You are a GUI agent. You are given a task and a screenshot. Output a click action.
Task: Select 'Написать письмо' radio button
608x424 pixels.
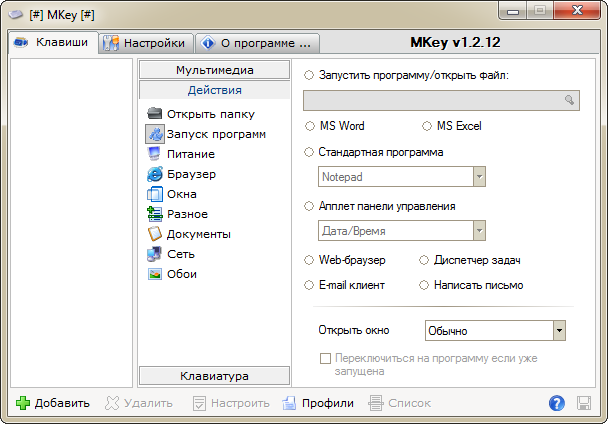pos(424,285)
